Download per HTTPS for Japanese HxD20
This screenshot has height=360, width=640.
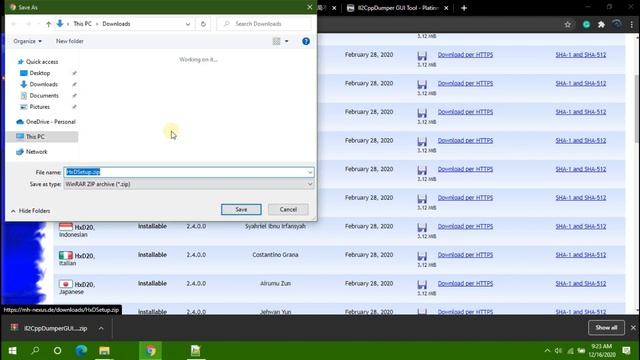pyautogui.click(x=465, y=284)
